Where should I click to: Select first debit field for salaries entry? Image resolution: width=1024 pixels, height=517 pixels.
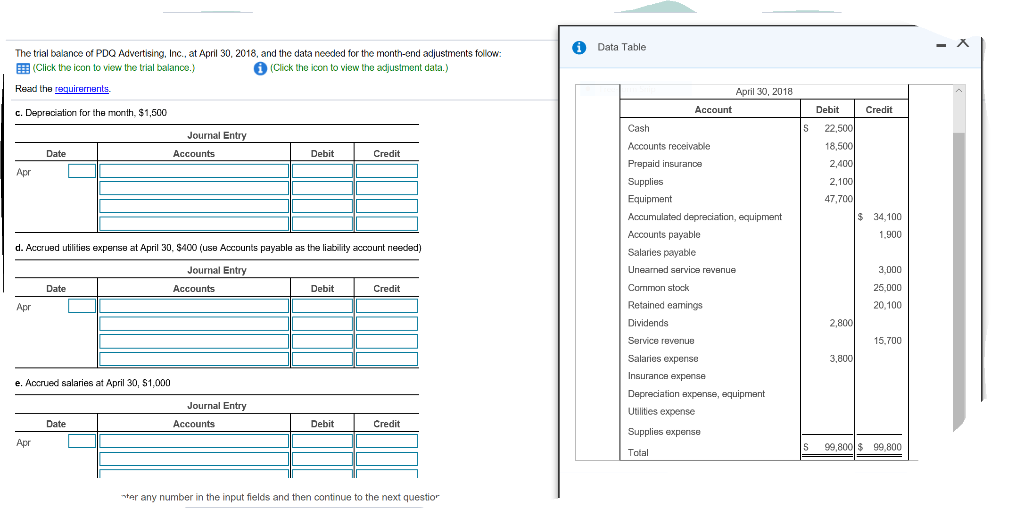click(x=322, y=441)
